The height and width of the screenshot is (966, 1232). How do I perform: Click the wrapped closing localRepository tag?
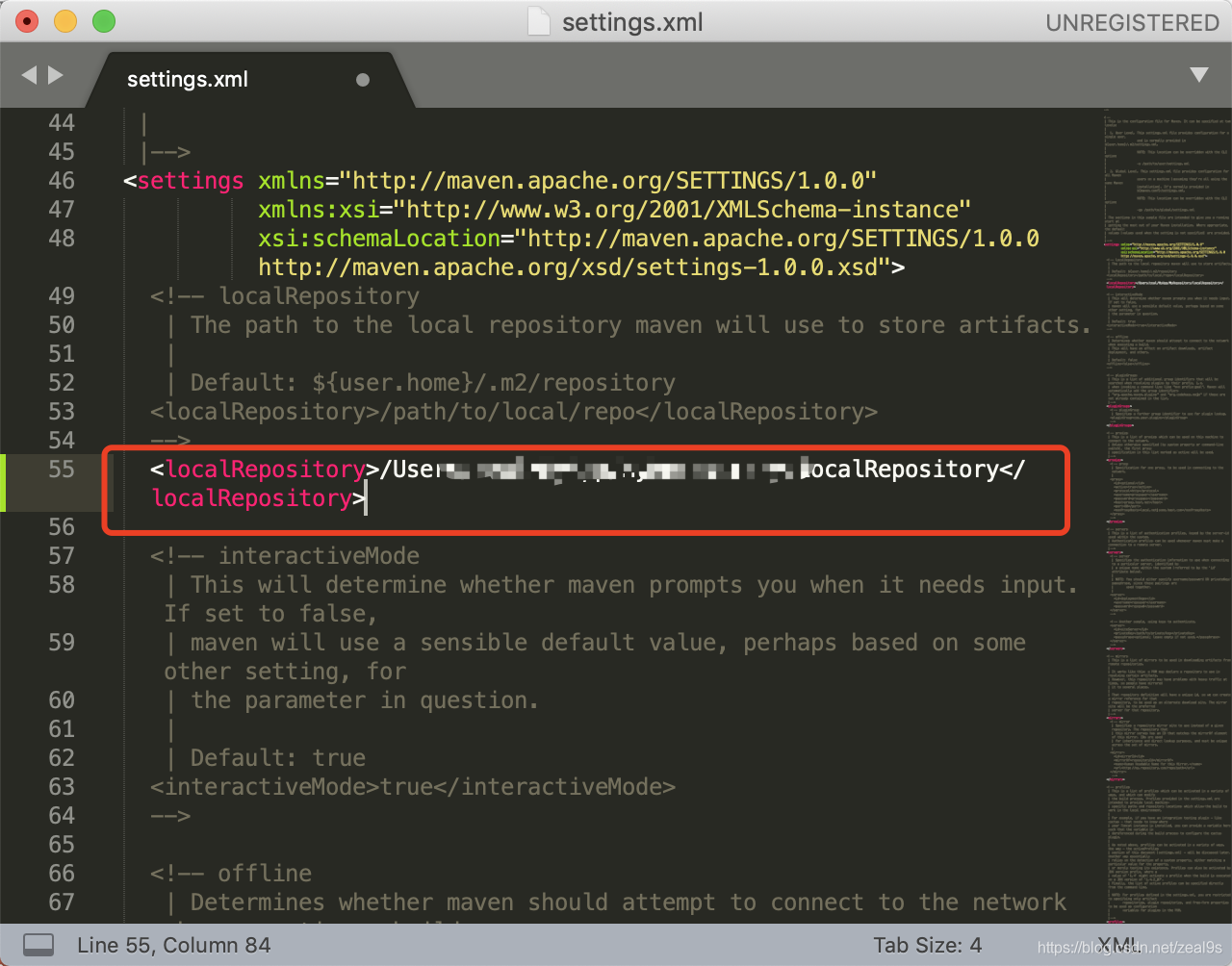point(252,498)
